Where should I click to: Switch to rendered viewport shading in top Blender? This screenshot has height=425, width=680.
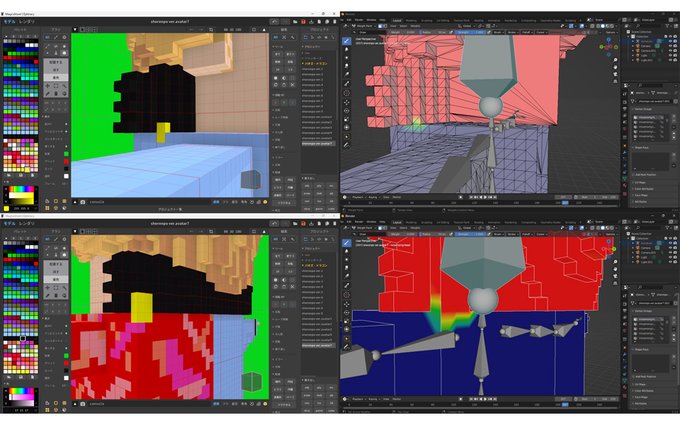[x=612, y=26]
